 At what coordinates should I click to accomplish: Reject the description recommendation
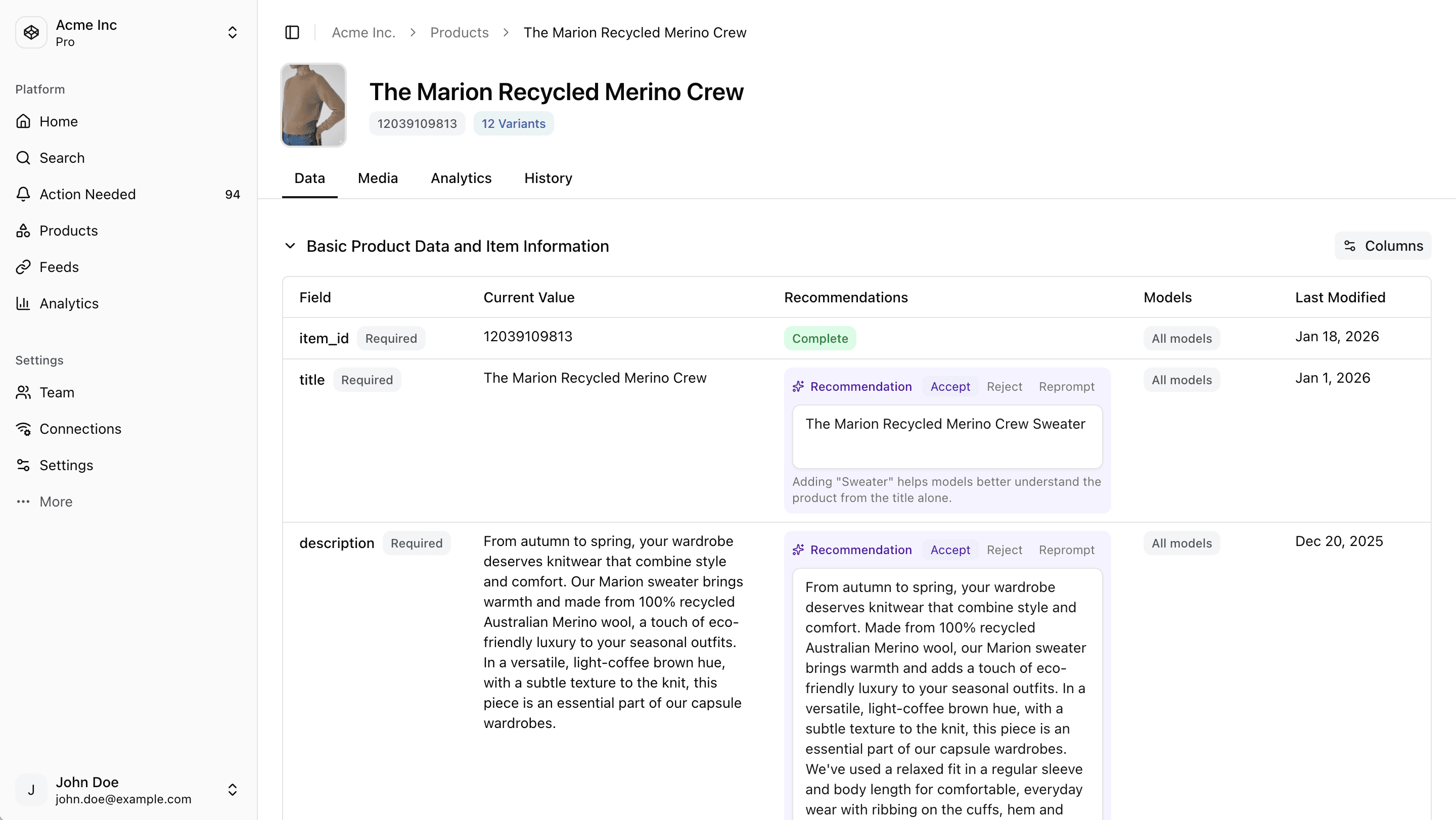(1005, 550)
